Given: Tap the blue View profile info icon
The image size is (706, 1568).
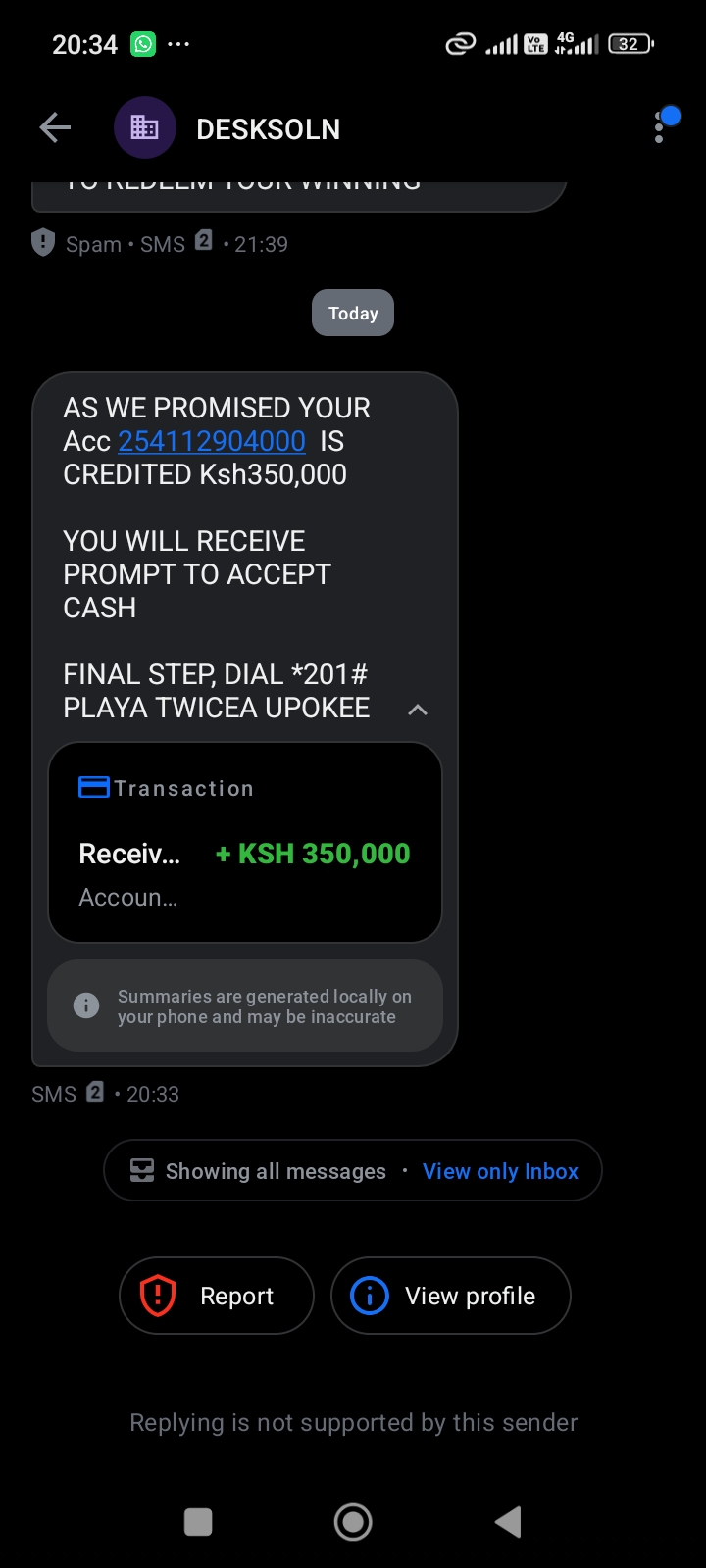Looking at the screenshot, I should (370, 1296).
